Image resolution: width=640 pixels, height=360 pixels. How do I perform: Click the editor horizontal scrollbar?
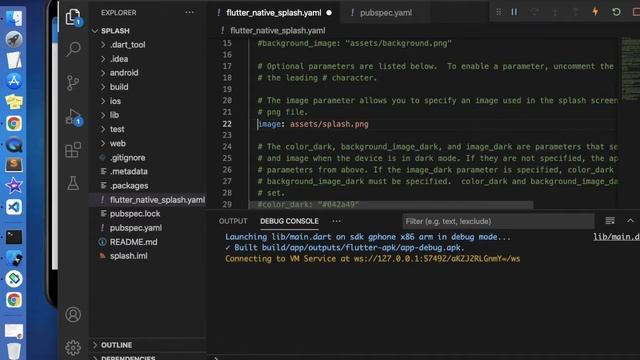pyautogui.click(x=391, y=204)
